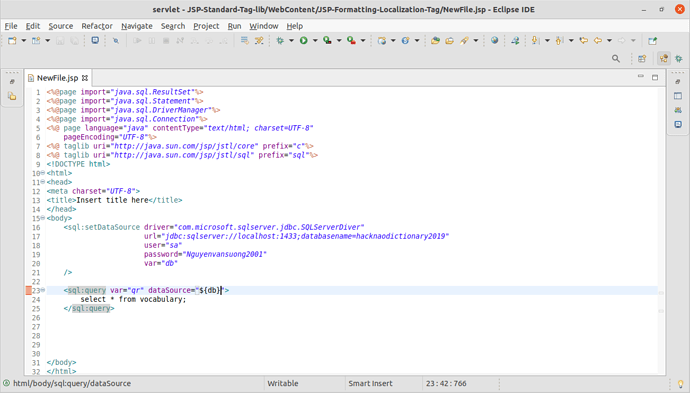Viewport: 690px width, 393px height.
Task: Open the Window menu
Action: click(264, 26)
